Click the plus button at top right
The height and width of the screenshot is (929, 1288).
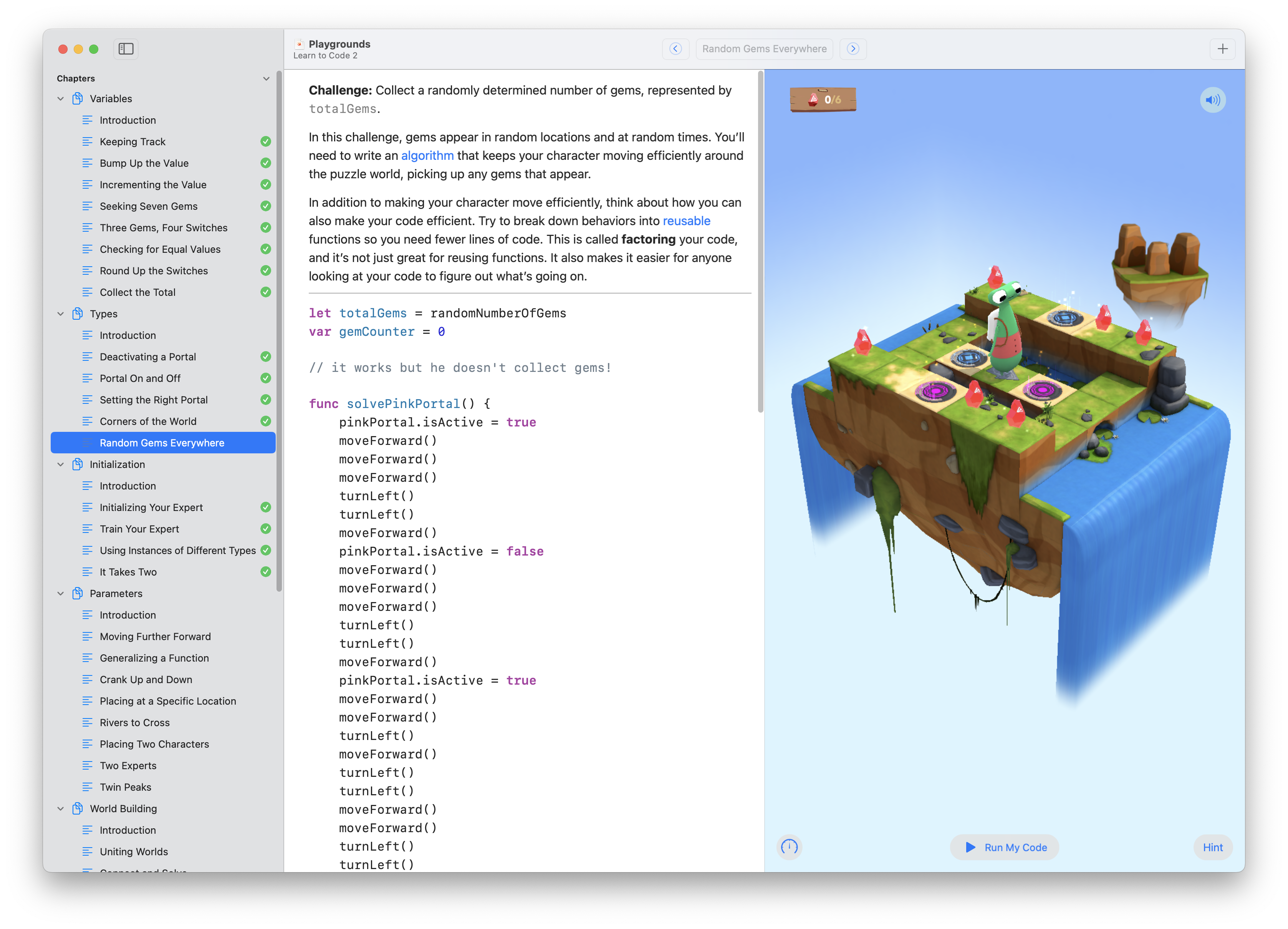click(1222, 49)
